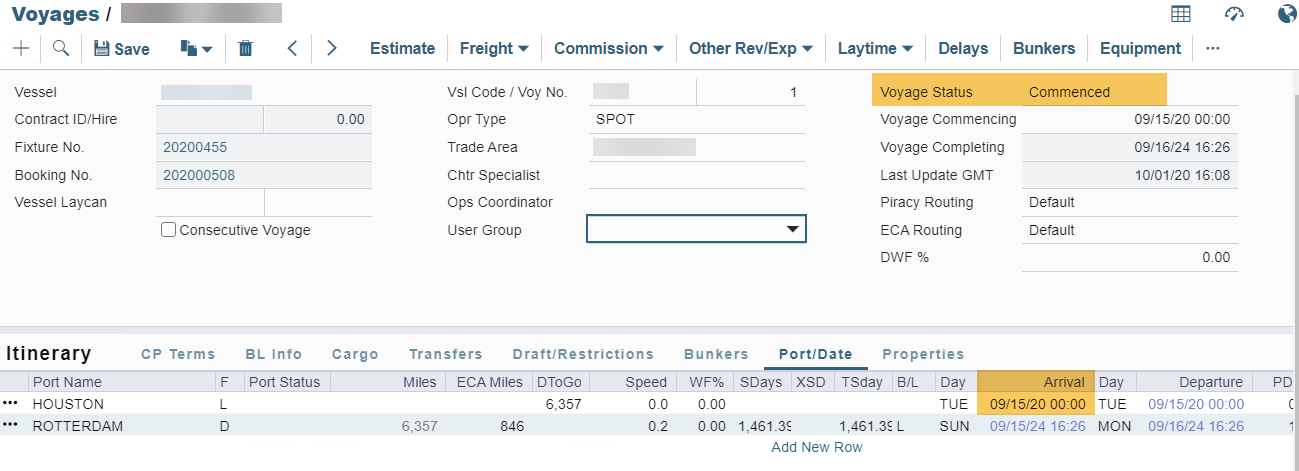The width and height of the screenshot is (1299, 471).
Task: Open the gauge dashboard icon
Action: [x=1234, y=14]
